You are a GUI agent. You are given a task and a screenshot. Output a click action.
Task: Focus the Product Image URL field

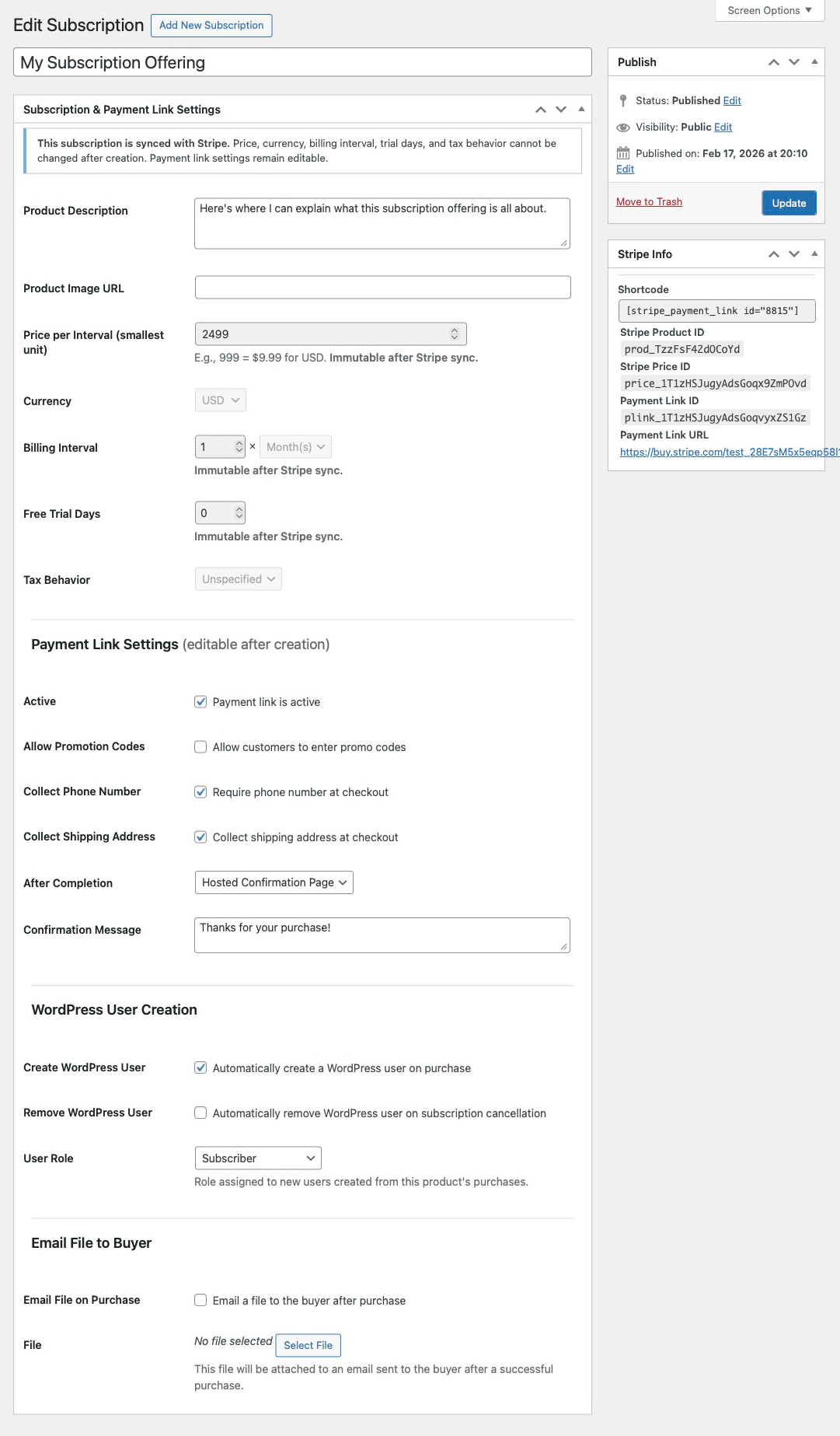pyautogui.click(x=382, y=288)
